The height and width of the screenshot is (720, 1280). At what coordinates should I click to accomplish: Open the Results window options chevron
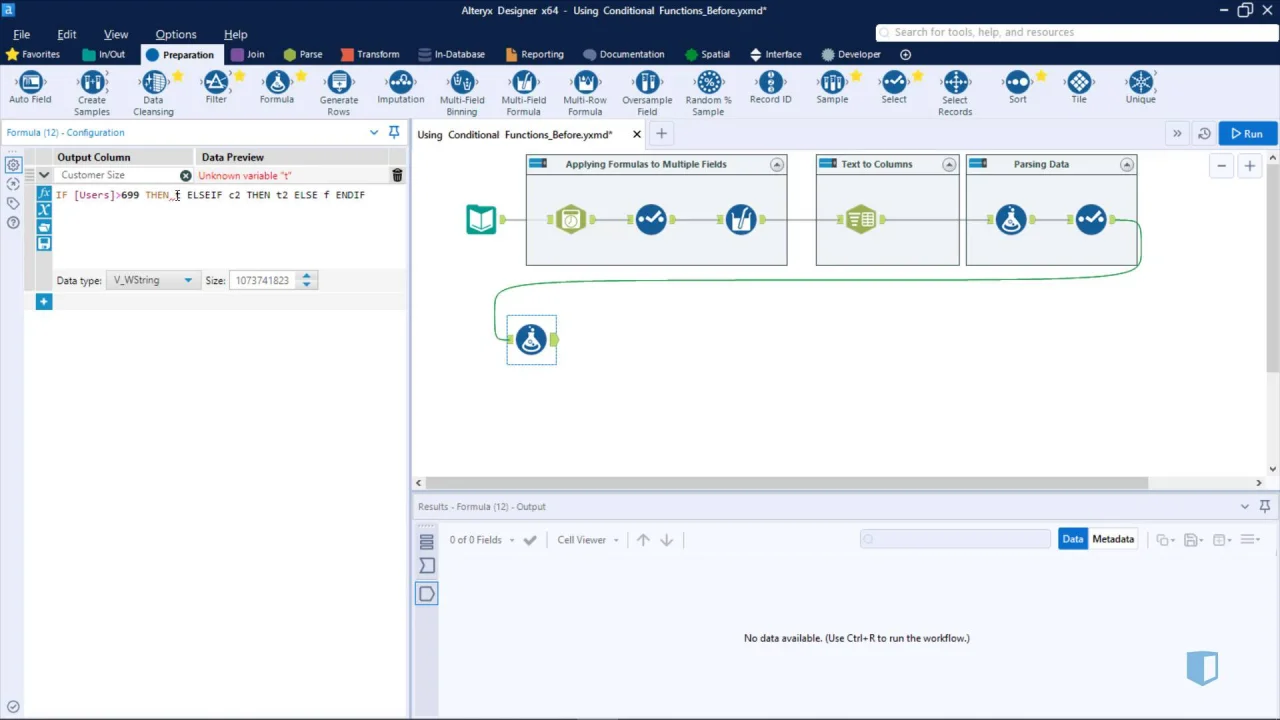pos(1245,507)
